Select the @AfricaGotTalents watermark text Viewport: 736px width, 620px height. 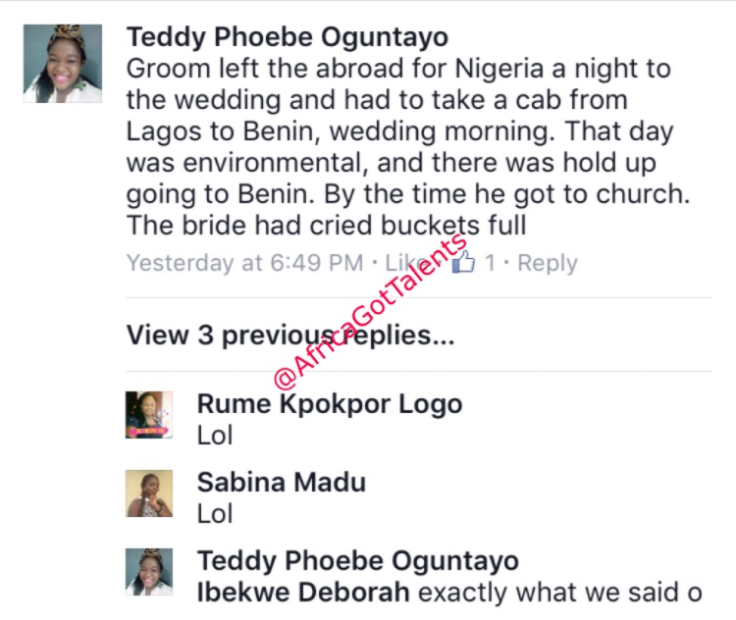[x=370, y=312]
